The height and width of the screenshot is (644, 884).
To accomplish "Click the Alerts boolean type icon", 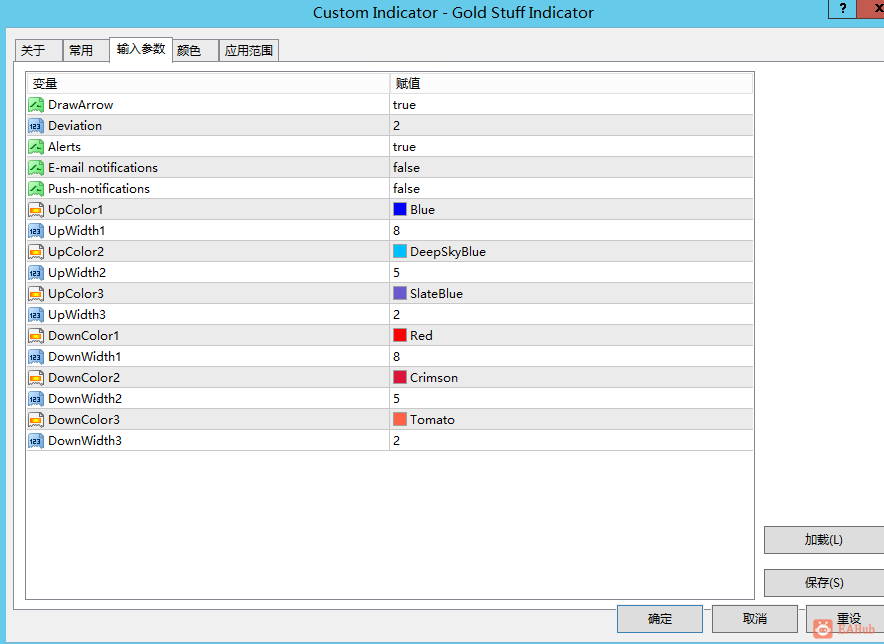I will [36, 147].
